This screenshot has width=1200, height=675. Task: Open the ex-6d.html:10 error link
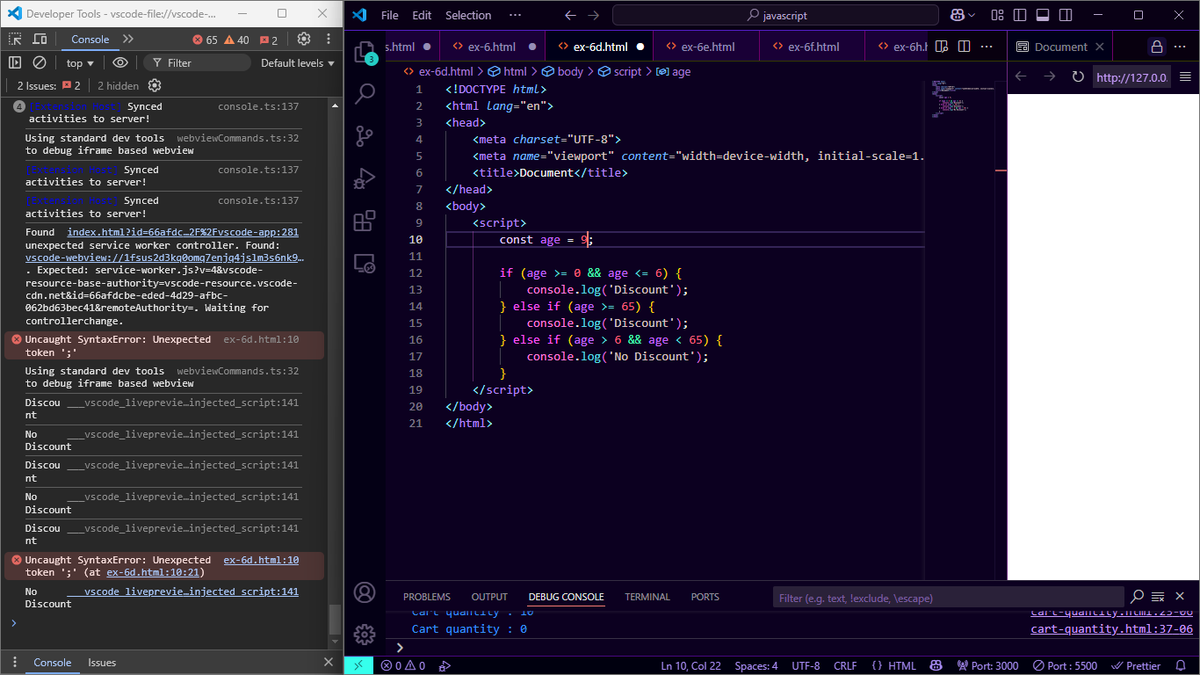coord(261,560)
